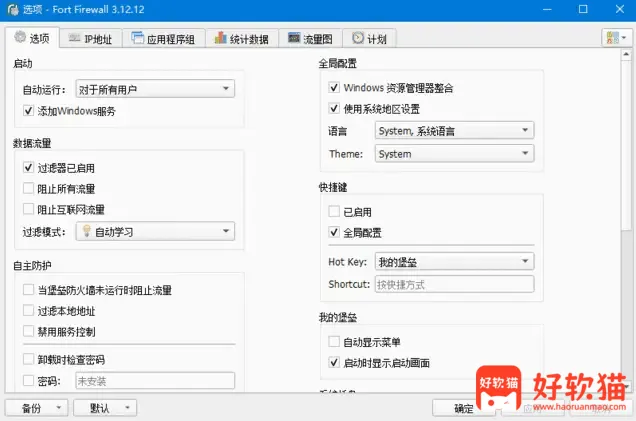Minimize the Fort Firewall window
Image resolution: width=636 pixels, height=421 pixels.
[547, 9]
